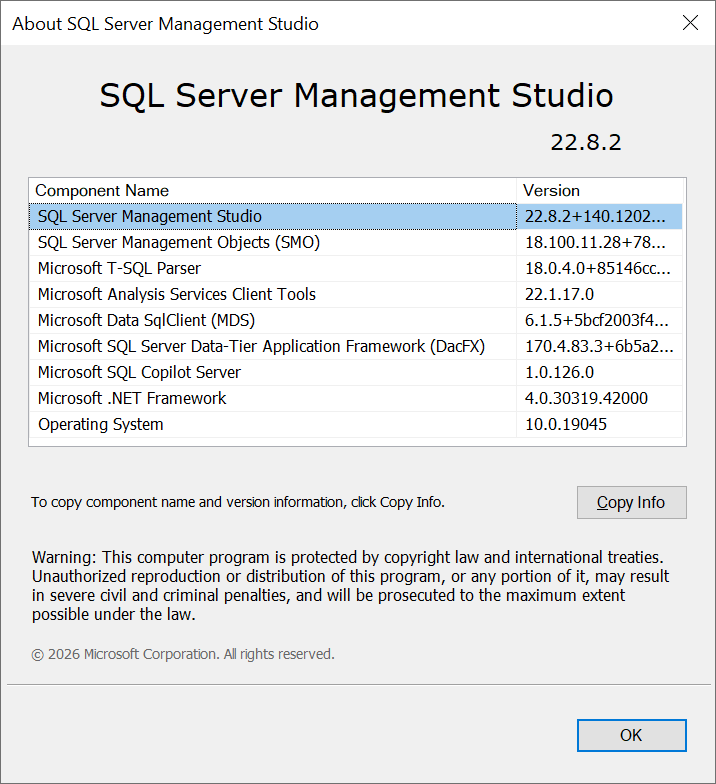Select the SQL Server Management Studio row
This screenshot has height=784, width=716.
coord(356,216)
